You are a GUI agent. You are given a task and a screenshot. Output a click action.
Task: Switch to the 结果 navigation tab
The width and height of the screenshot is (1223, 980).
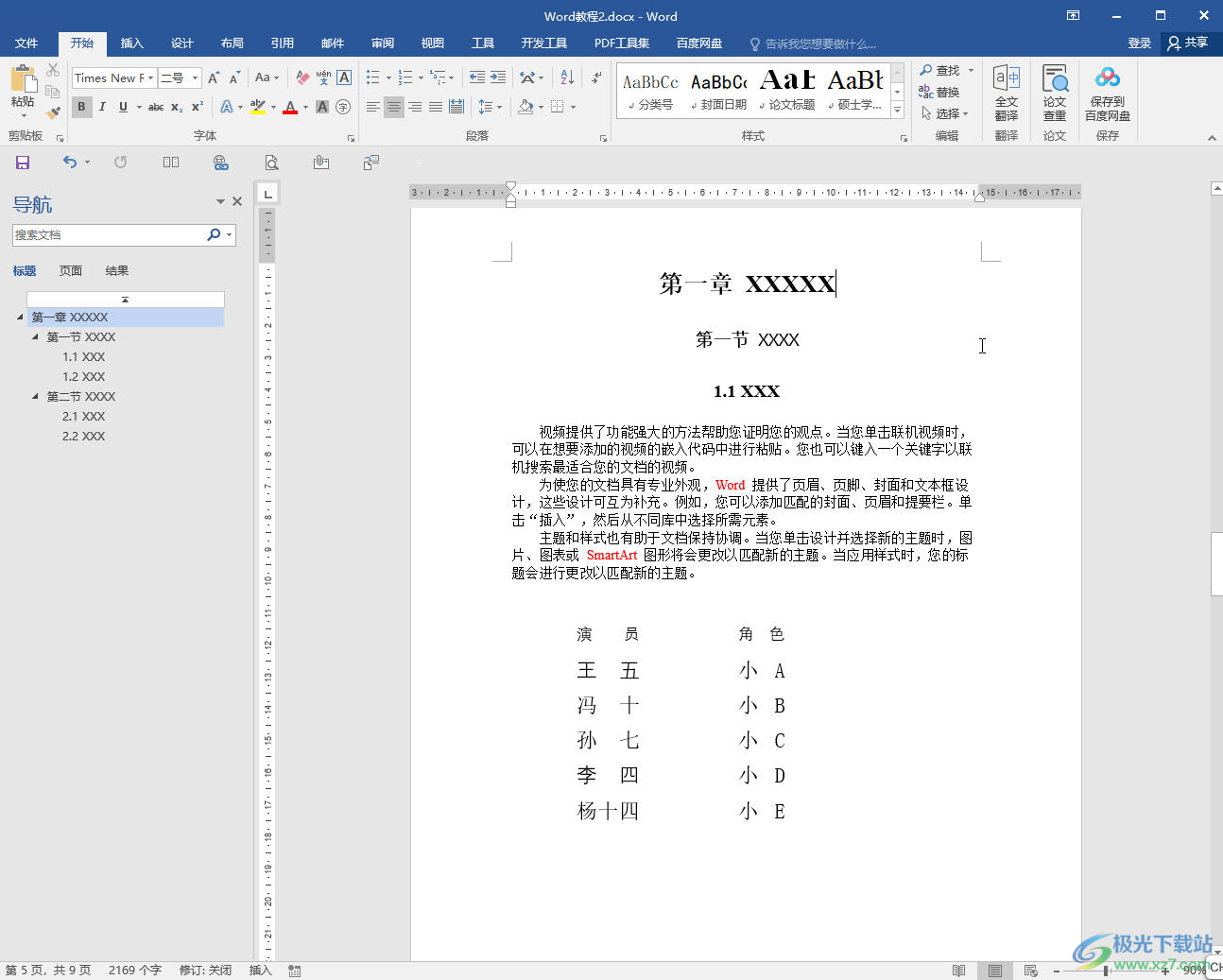pos(117,270)
